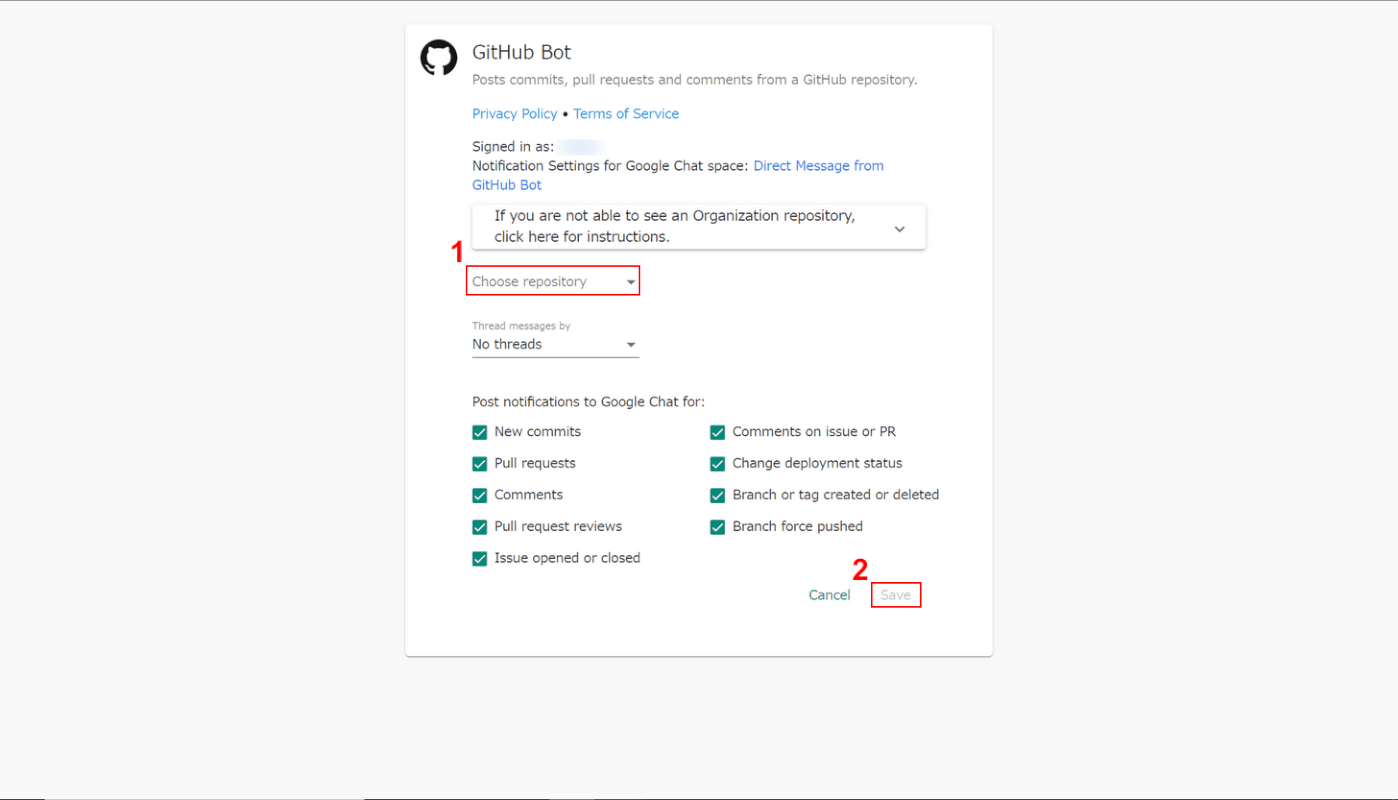1398x800 pixels.
Task: Click the chevron on the instructions panel
Action: 900,229
